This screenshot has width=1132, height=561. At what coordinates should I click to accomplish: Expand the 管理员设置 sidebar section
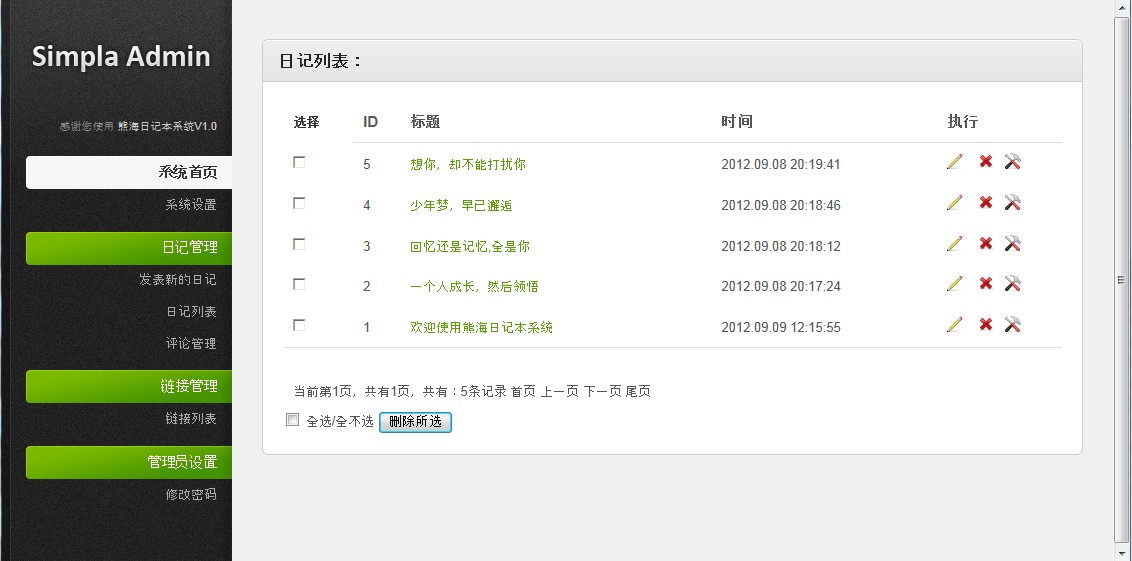(129, 462)
